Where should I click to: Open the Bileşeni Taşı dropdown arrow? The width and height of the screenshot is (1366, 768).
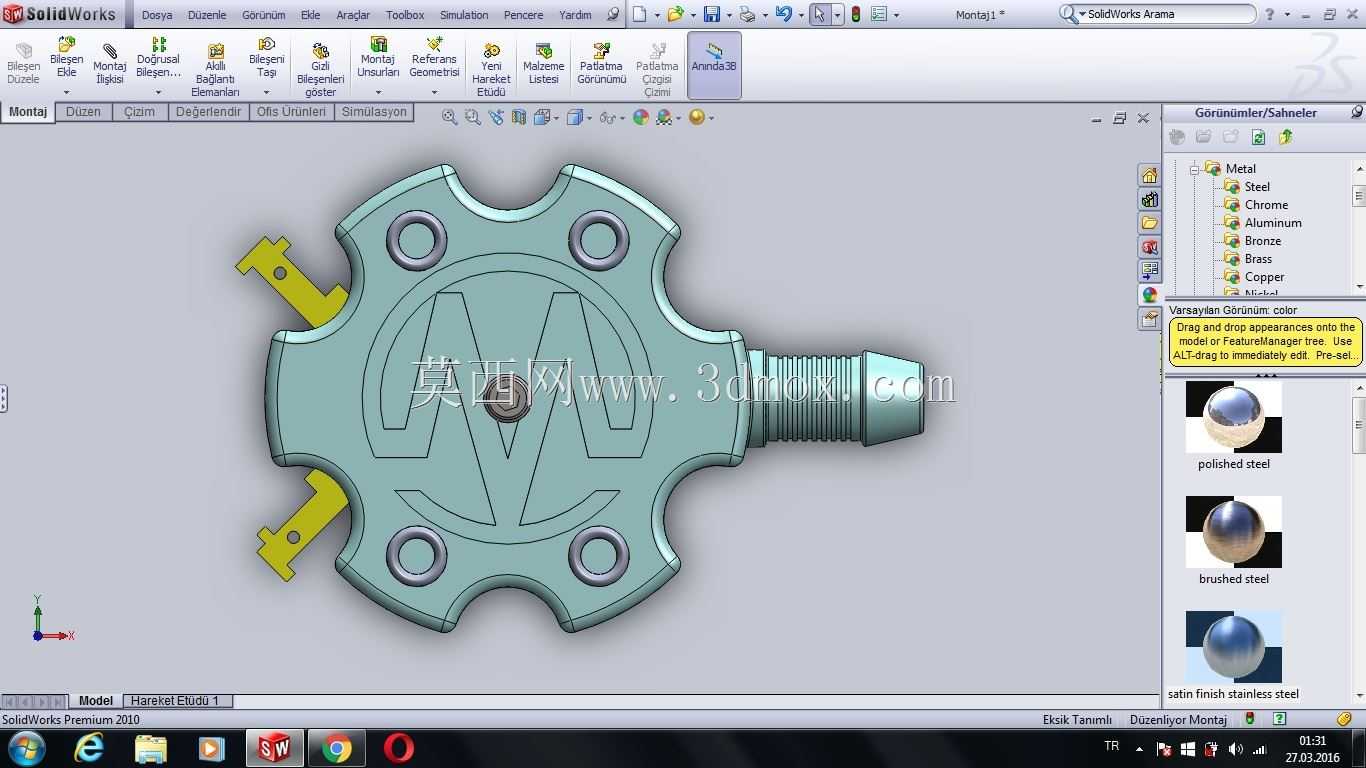tap(266, 92)
